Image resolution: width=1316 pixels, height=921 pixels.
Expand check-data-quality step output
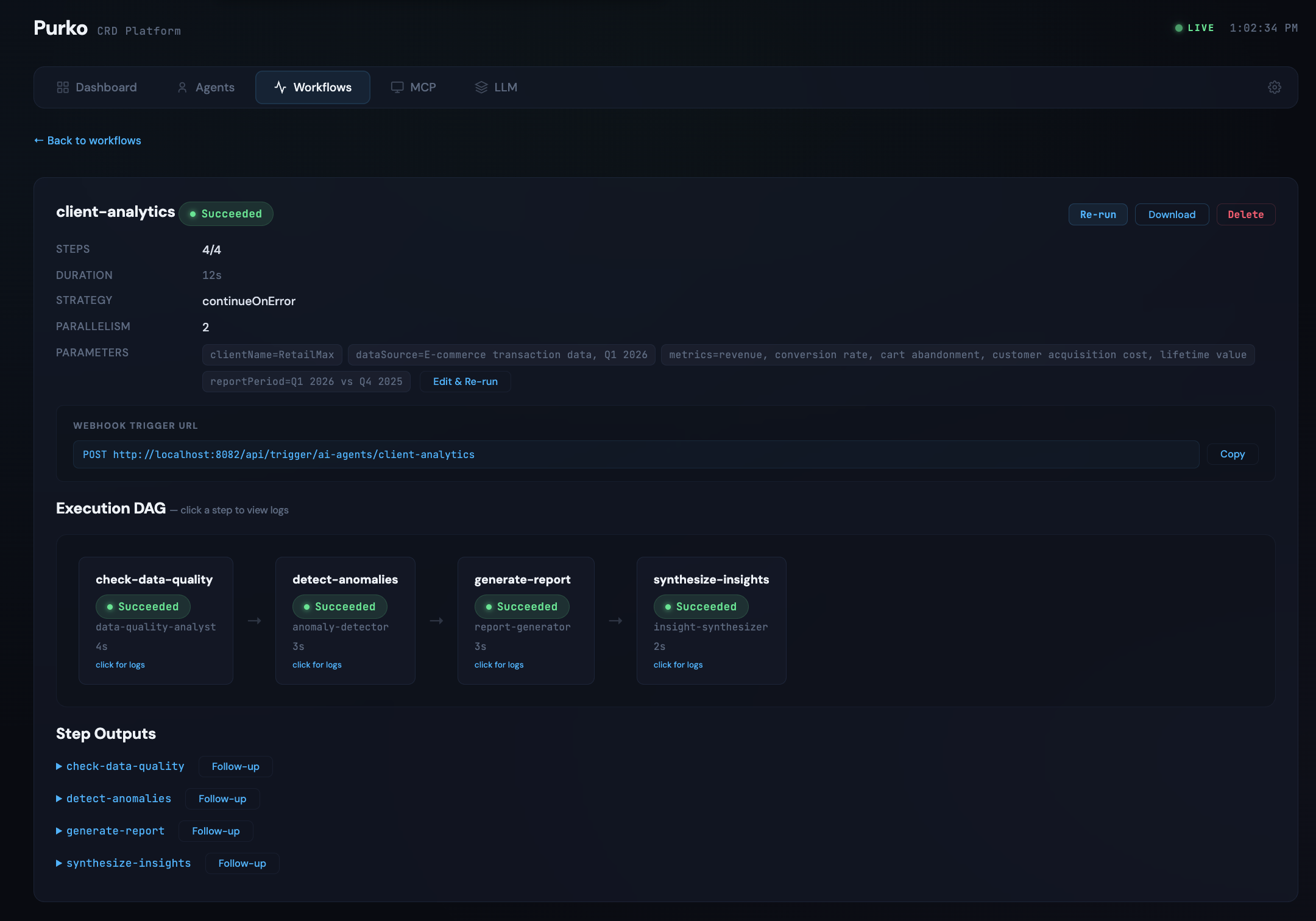tap(120, 766)
